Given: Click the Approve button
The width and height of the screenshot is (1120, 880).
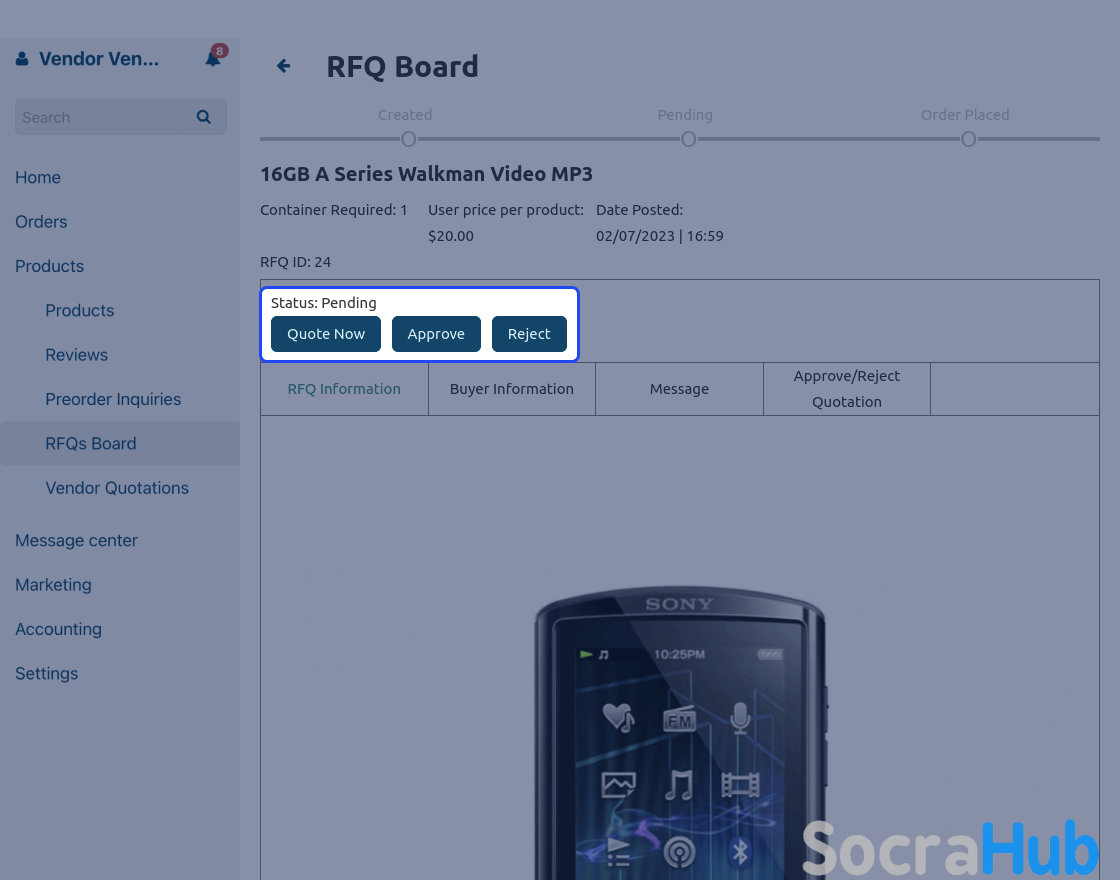Looking at the screenshot, I should (x=436, y=334).
